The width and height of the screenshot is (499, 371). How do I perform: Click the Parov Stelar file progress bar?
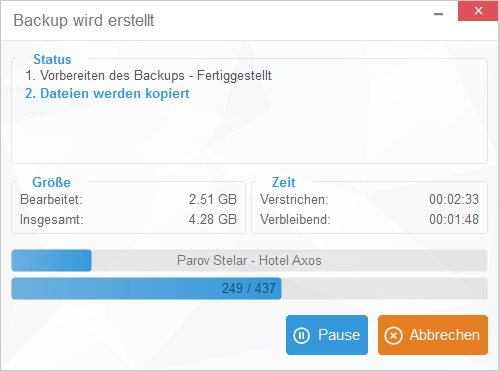tap(249, 260)
